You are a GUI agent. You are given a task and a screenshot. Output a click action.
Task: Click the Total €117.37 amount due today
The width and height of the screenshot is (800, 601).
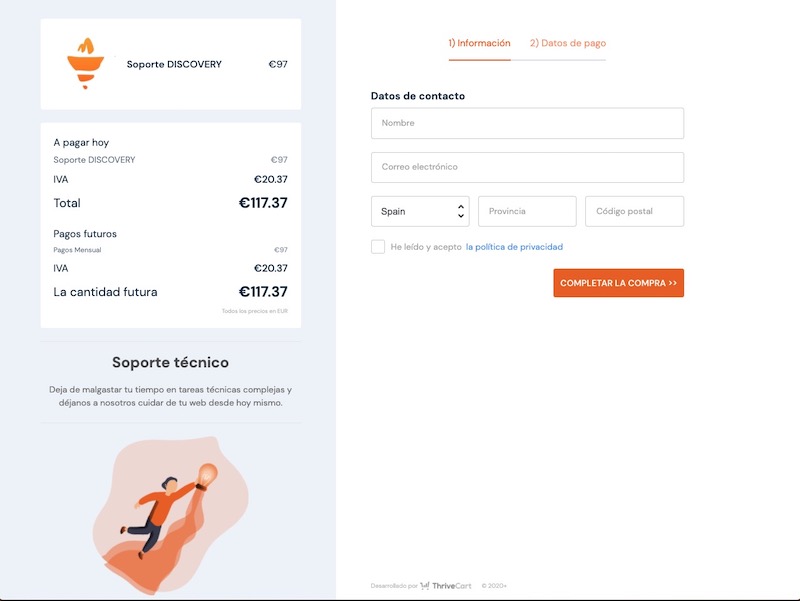[263, 203]
